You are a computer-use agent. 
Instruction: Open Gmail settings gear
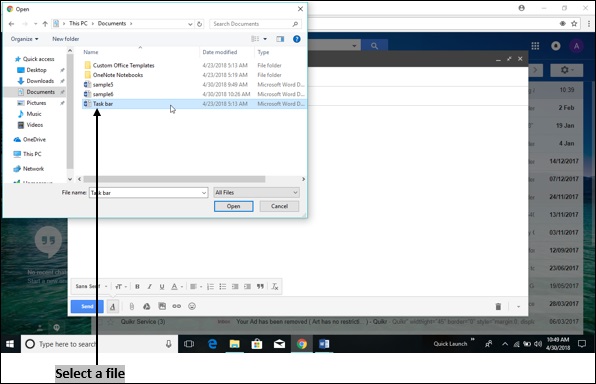pos(566,70)
